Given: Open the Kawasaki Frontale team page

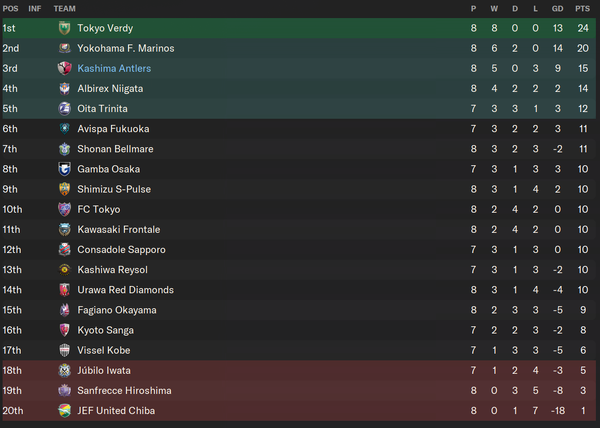Looking at the screenshot, I should (119, 229).
